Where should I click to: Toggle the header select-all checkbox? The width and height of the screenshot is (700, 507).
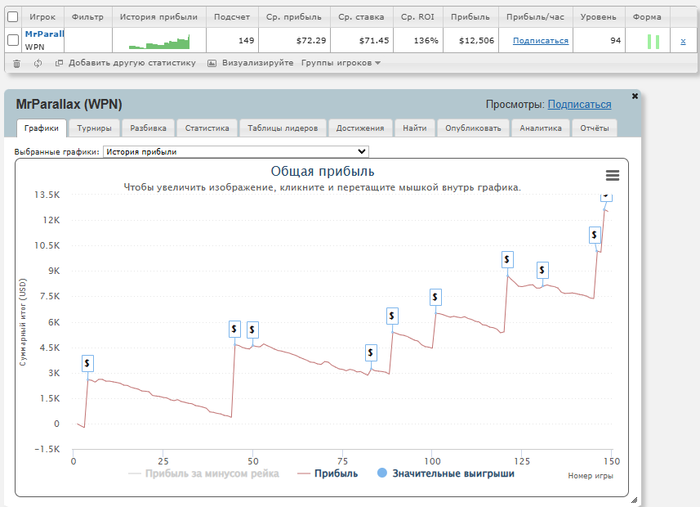[13, 17]
